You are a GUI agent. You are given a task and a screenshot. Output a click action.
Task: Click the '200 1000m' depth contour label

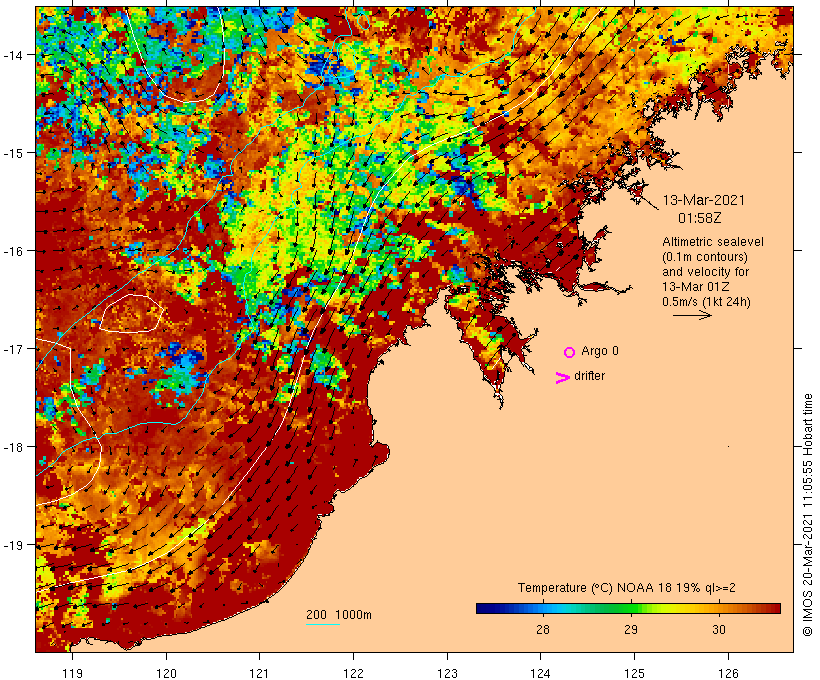(x=339, y=615)
